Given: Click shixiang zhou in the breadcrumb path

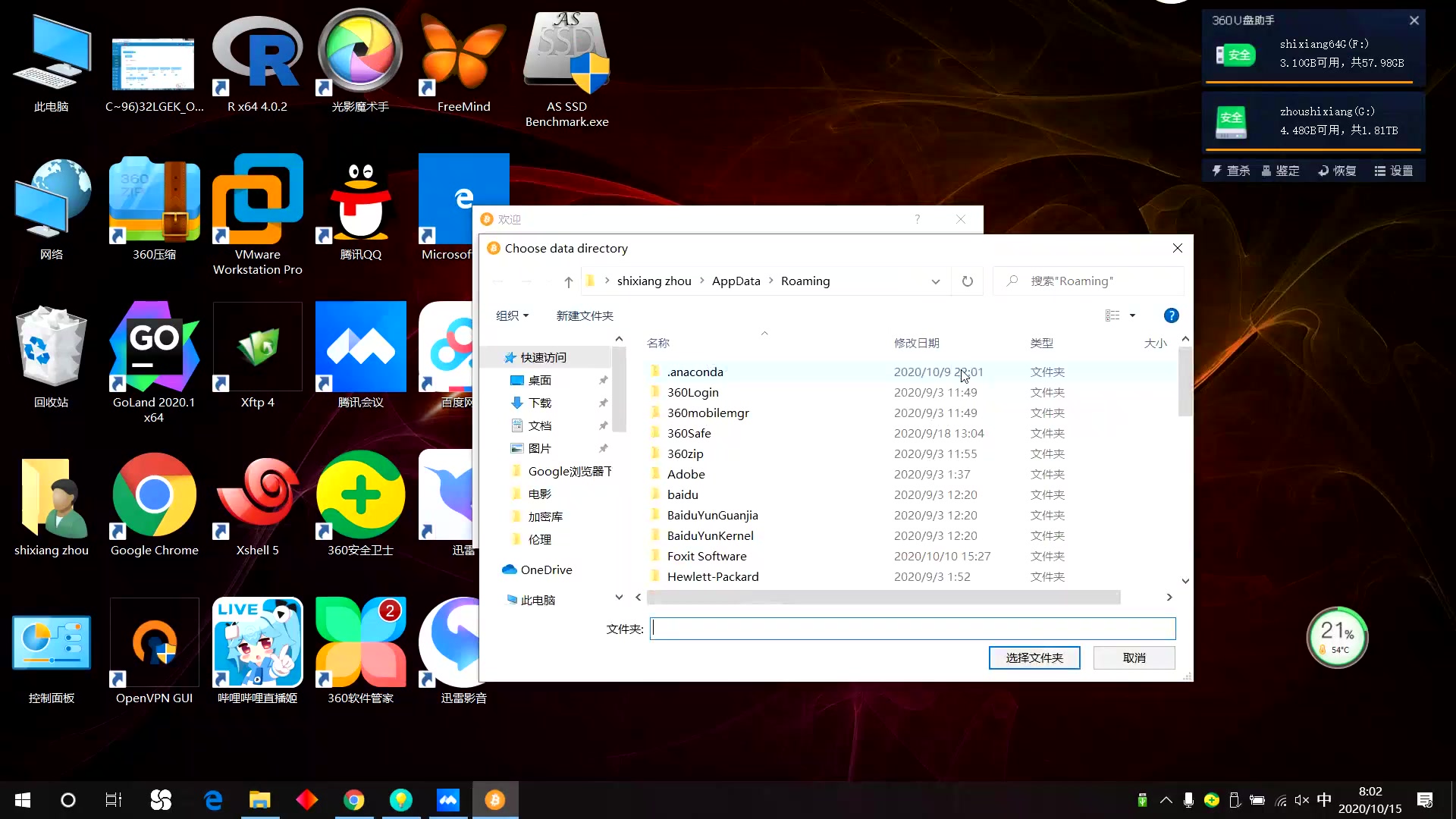Looking at the screenshot, I should click(x=654, y=281).
